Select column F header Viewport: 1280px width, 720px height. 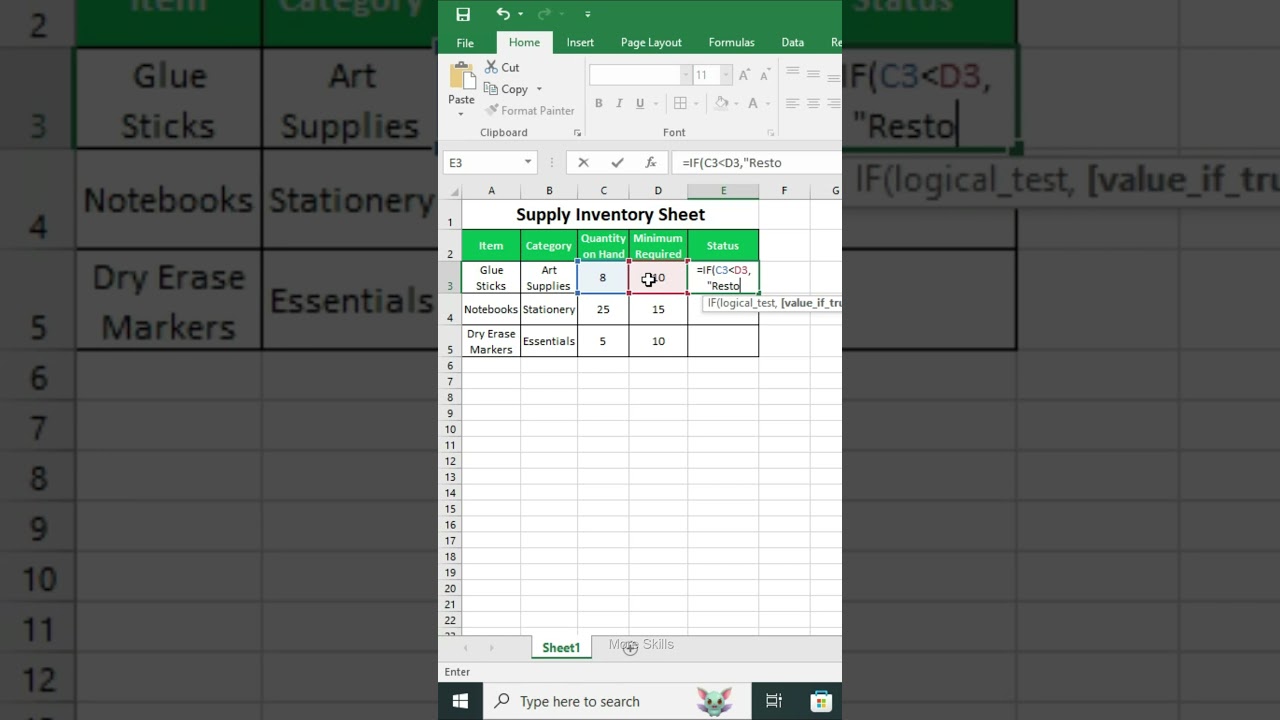click(784, 191)
